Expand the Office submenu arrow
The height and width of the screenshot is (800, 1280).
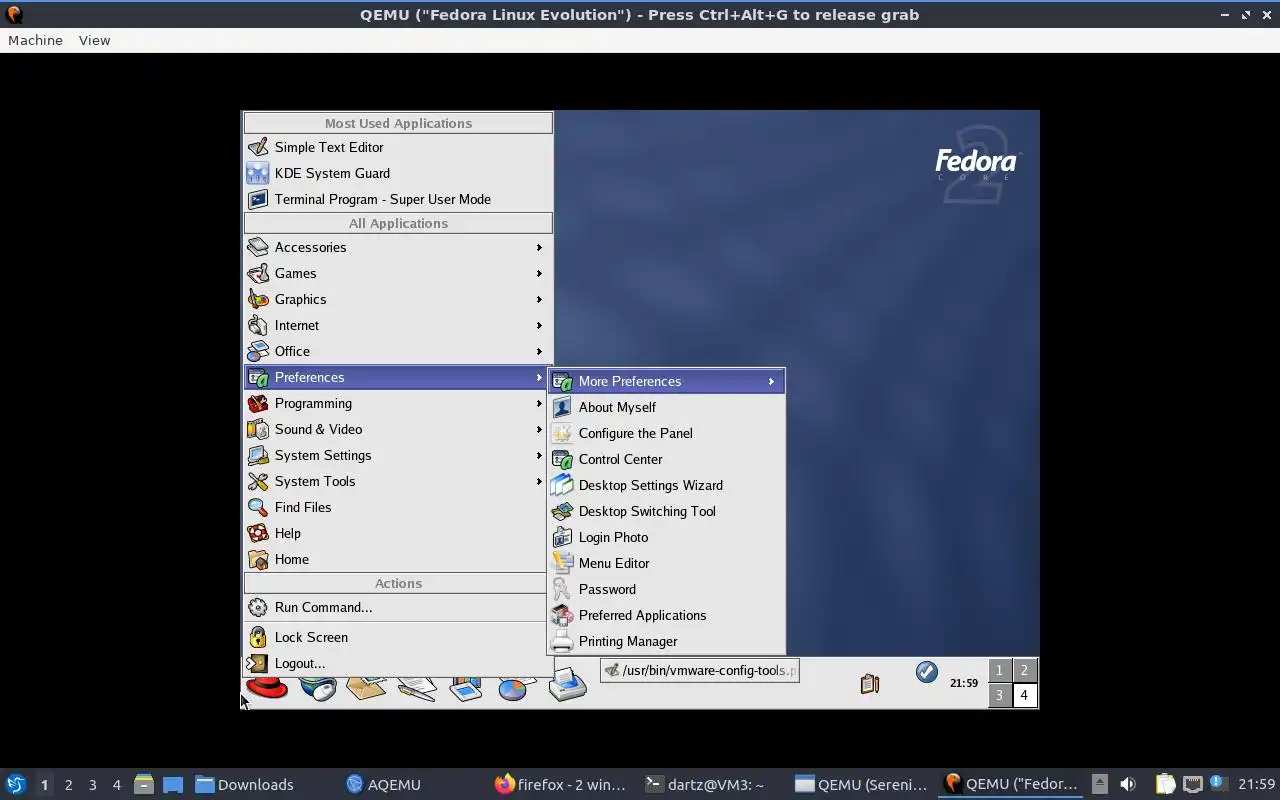tap(539, 351)
